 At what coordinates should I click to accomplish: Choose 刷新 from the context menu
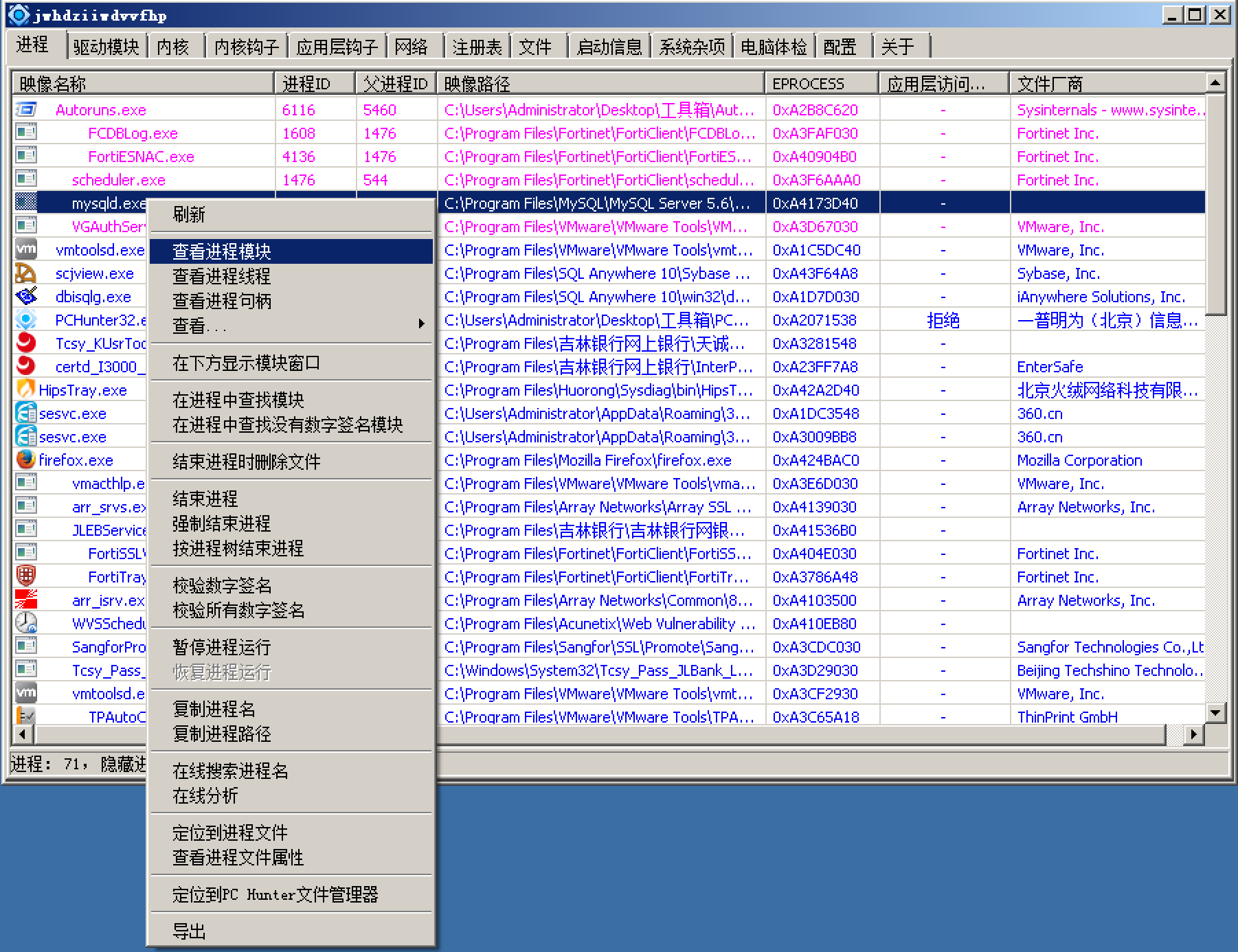tap(291, 214)
